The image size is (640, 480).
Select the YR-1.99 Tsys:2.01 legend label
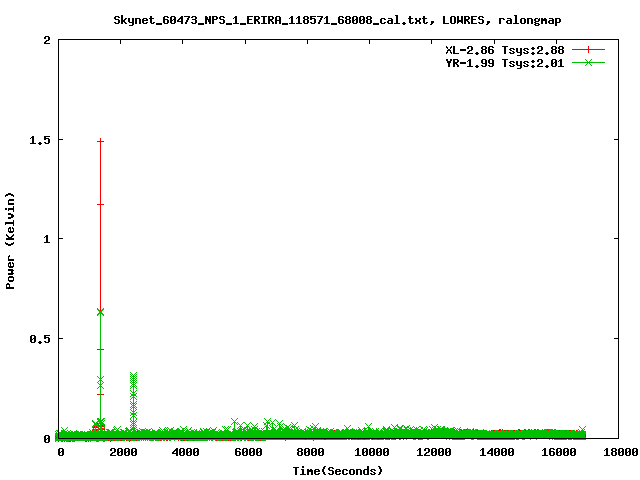[x=504, y=63]
